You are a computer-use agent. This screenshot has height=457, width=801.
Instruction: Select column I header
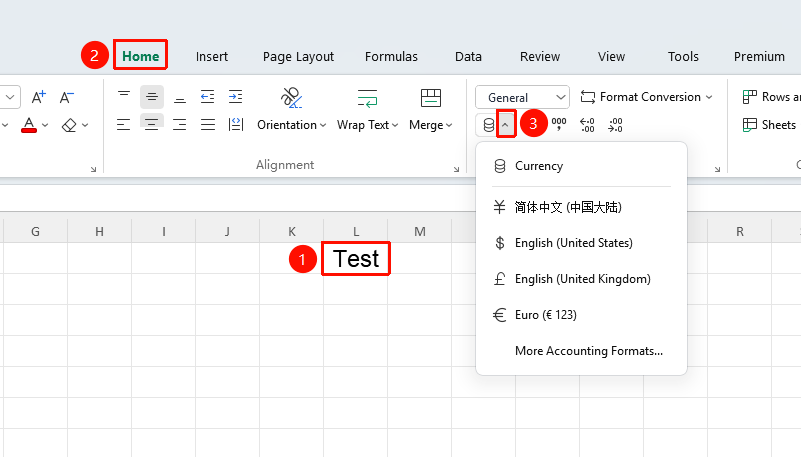click(163, 231)
